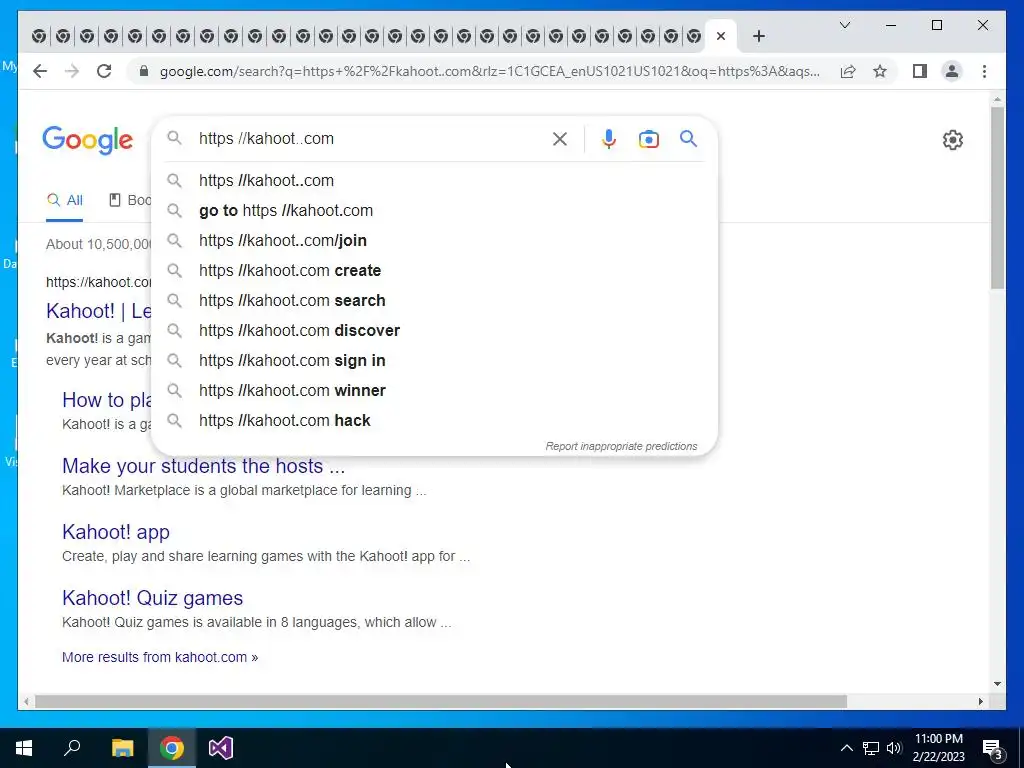
Task: Open File Explorer from the taskbar
Action: point(122,748)
